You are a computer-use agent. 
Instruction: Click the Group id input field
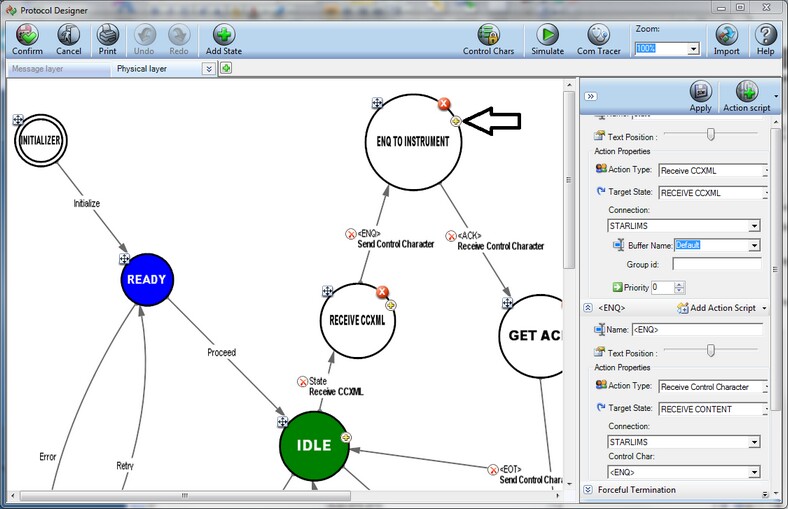coord(717,264)
